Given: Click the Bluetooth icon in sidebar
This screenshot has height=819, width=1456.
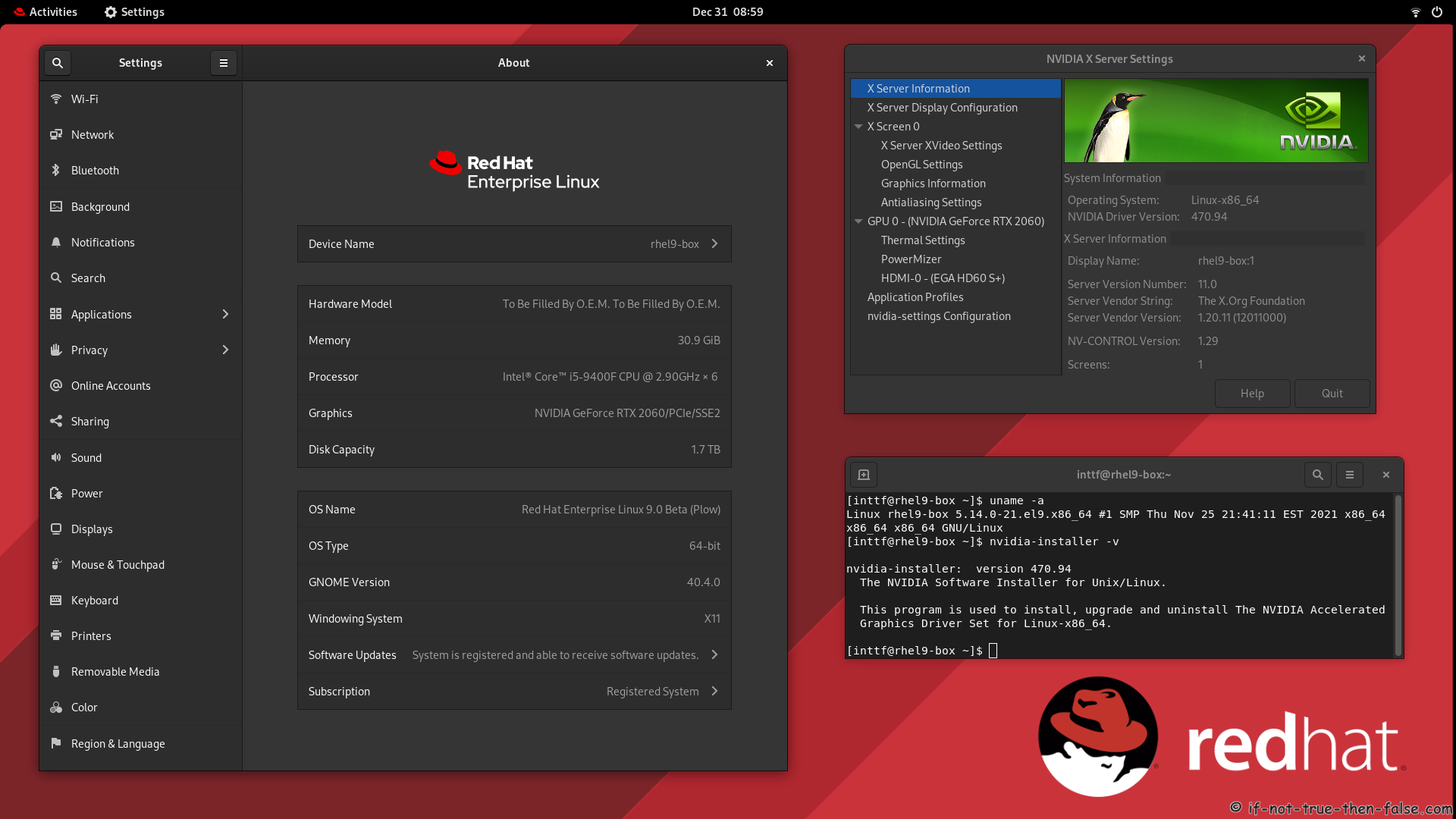Looking at the screenshot, I should click(55, 170).
